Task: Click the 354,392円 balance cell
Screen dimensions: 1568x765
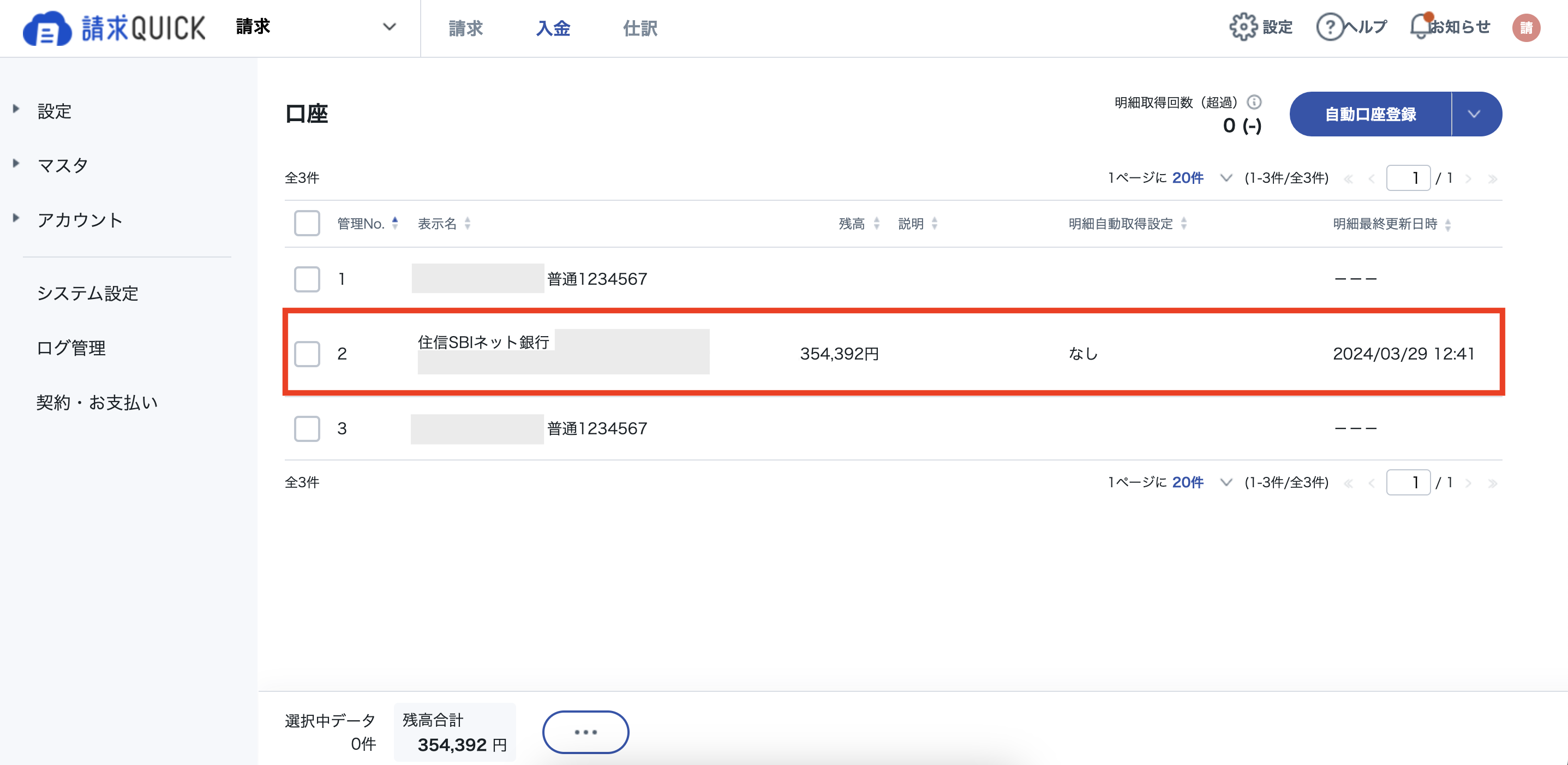Action: 840,354
